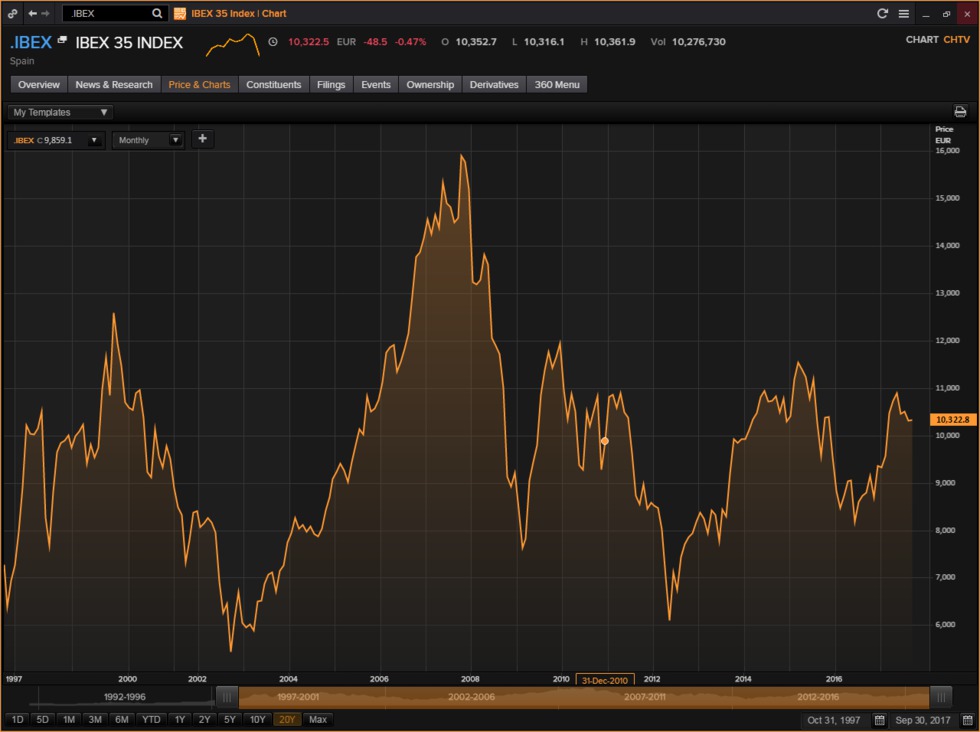Refresh the chart with reload icon

[882, 13]
